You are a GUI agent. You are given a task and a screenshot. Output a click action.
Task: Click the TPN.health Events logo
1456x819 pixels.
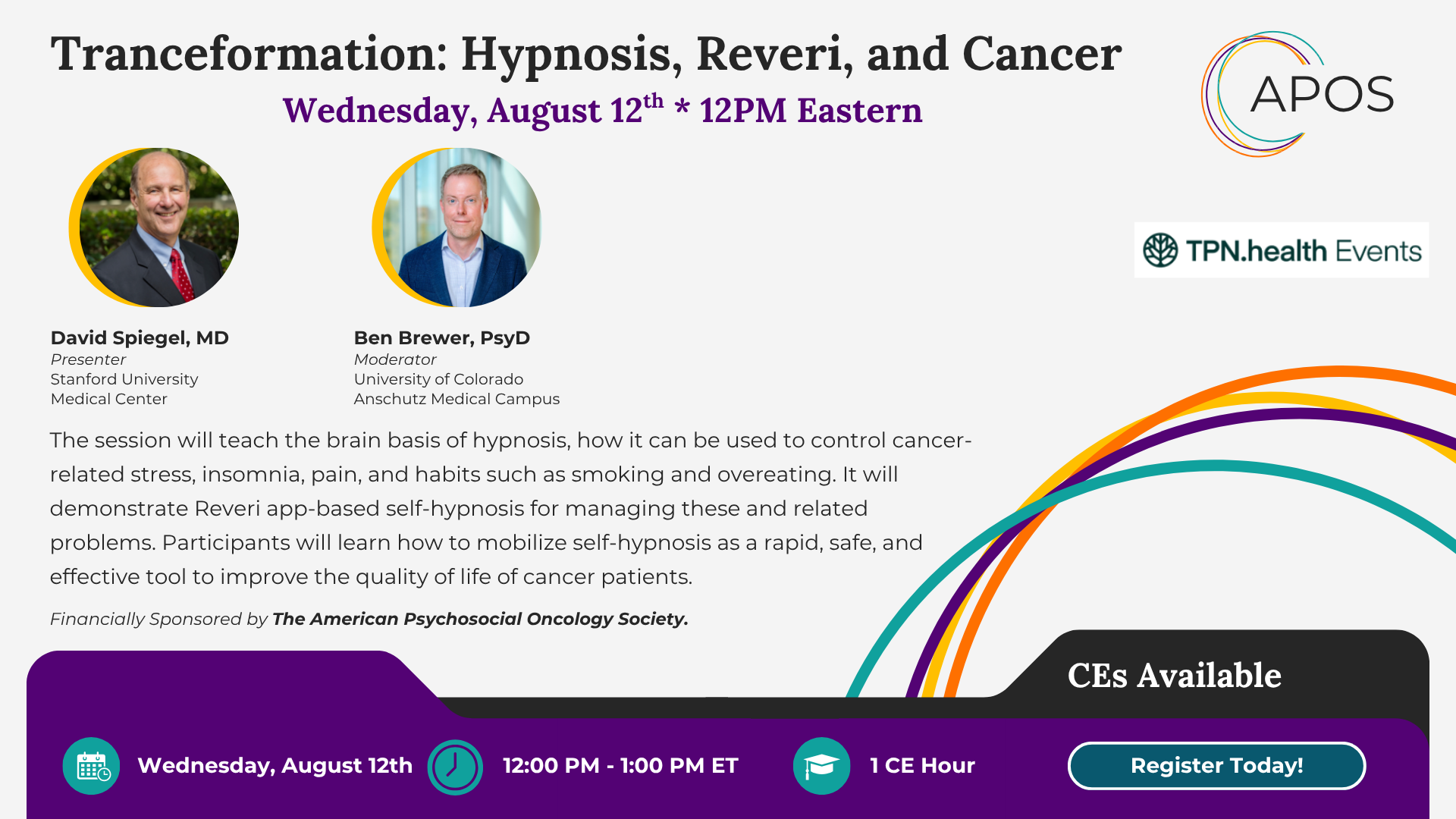pyautogui.click(x=1282, y=250)
